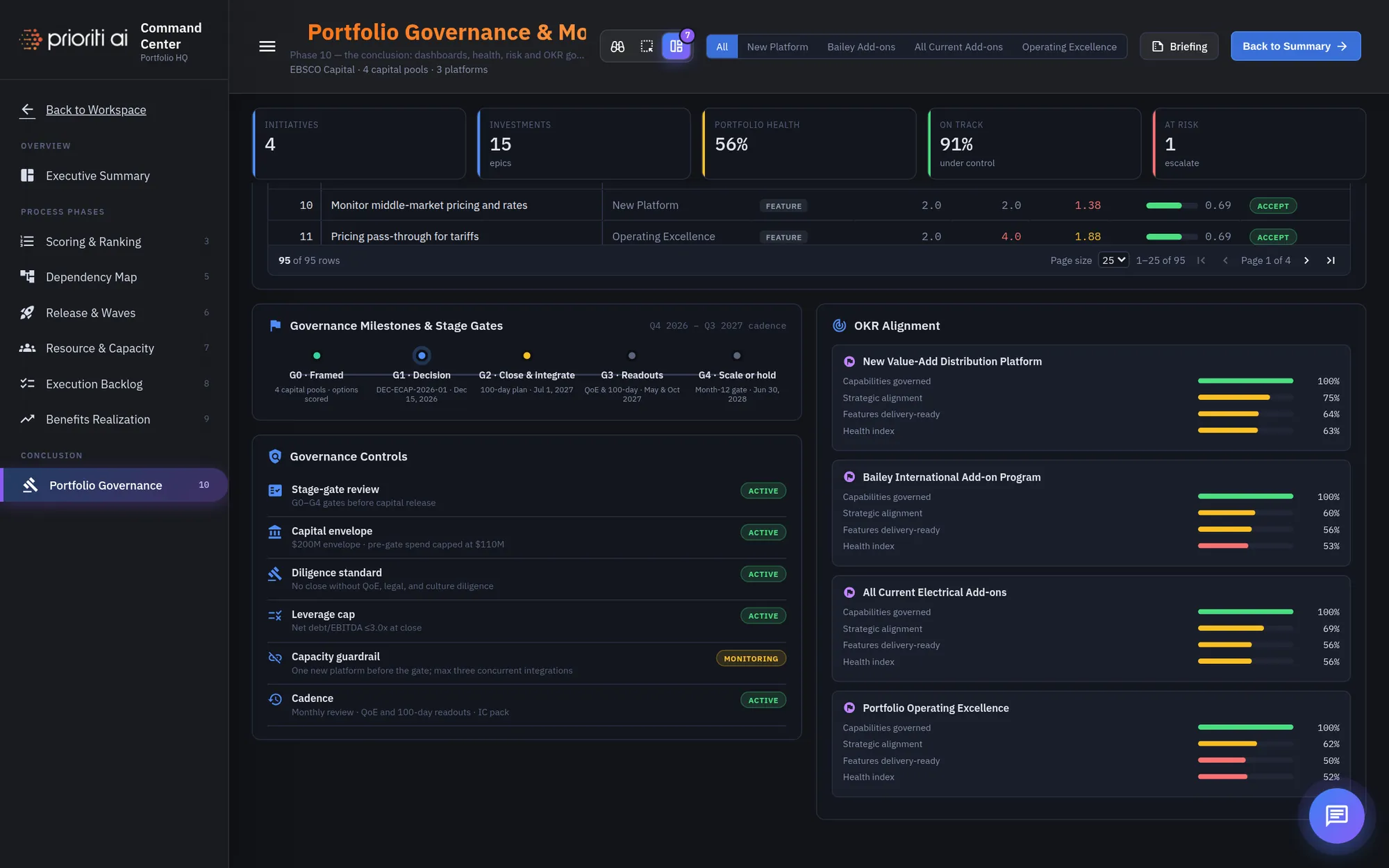Select the G3 · Readouts milestone marker
1389x868 pixels.
pos(632,356)
